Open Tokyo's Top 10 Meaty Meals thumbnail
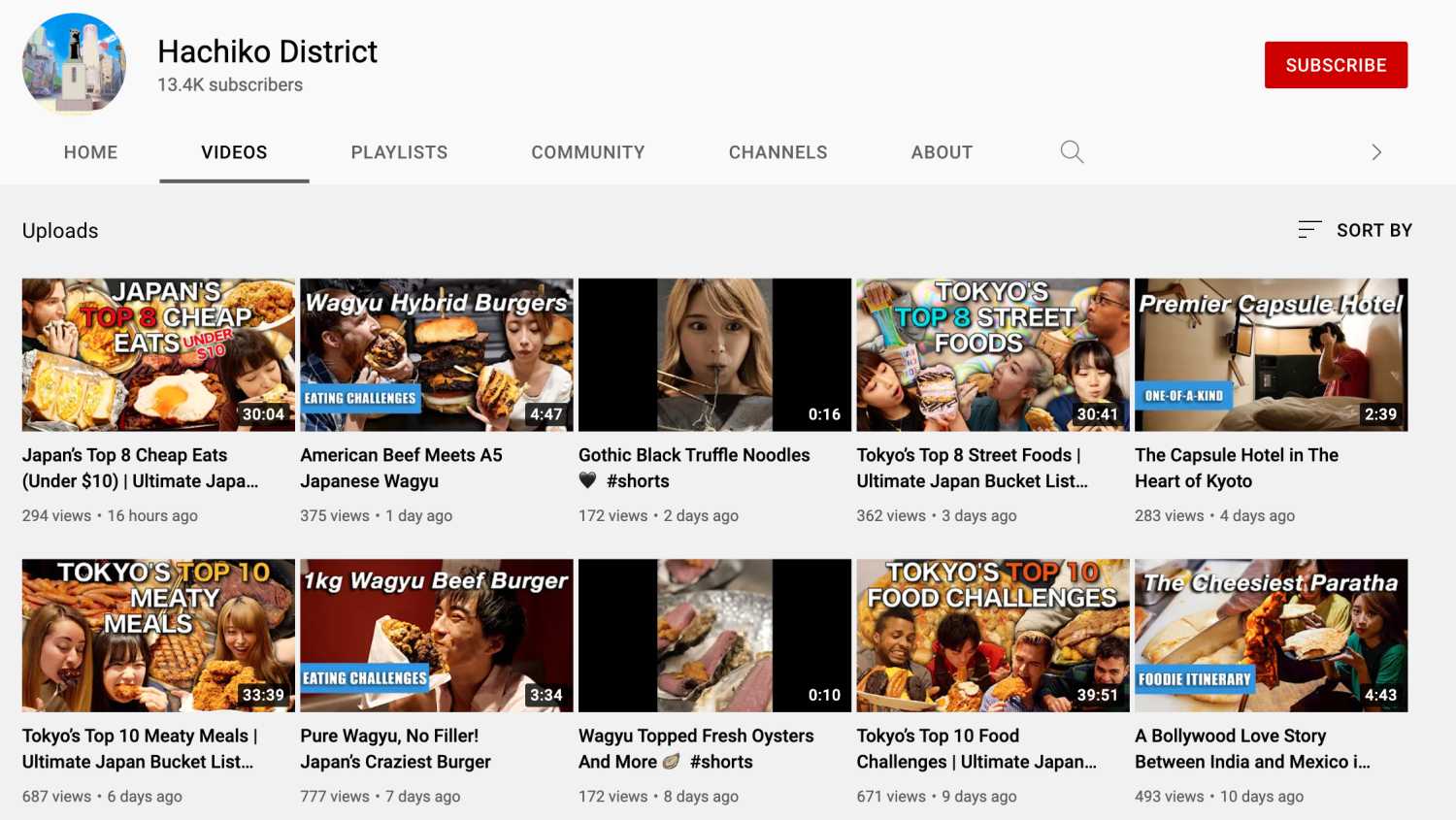The width and height of the screenshot is (1456, 820). 158,636
